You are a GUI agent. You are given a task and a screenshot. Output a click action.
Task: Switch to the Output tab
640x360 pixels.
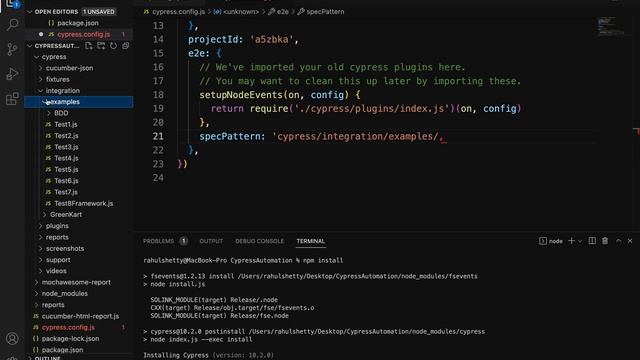point(211,241)
